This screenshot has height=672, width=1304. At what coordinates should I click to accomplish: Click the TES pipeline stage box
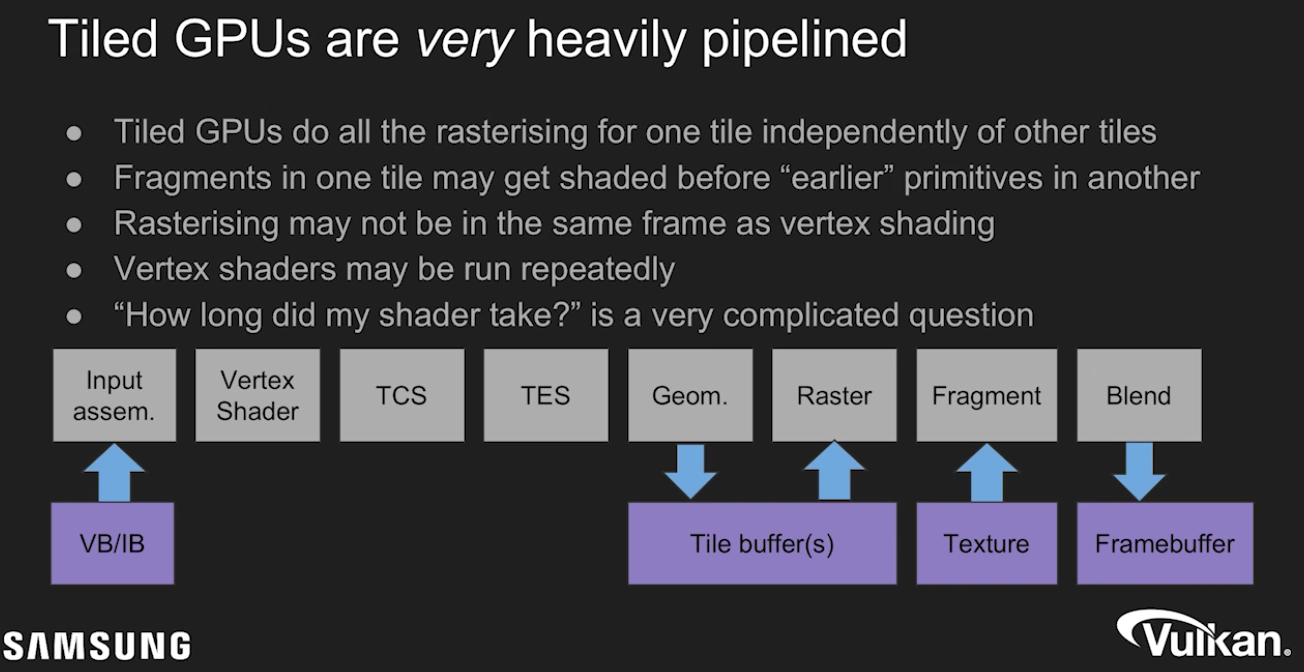tap(546, 395)
